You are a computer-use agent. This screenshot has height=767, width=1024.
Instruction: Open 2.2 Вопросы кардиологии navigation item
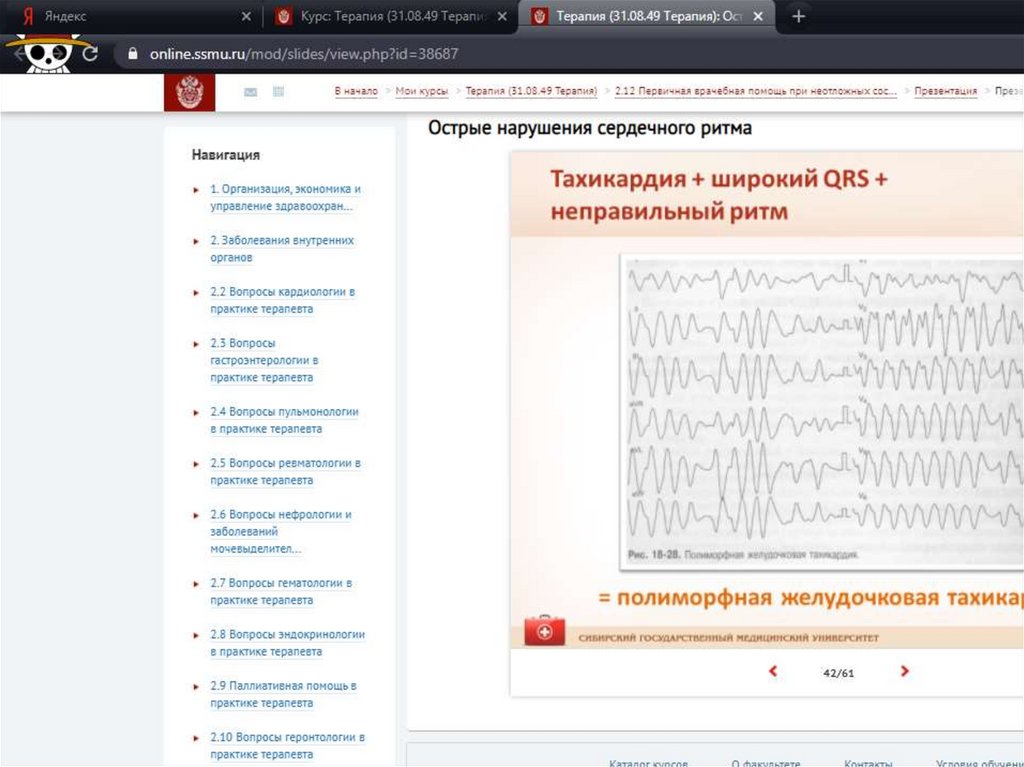click(x=283, y=300)
